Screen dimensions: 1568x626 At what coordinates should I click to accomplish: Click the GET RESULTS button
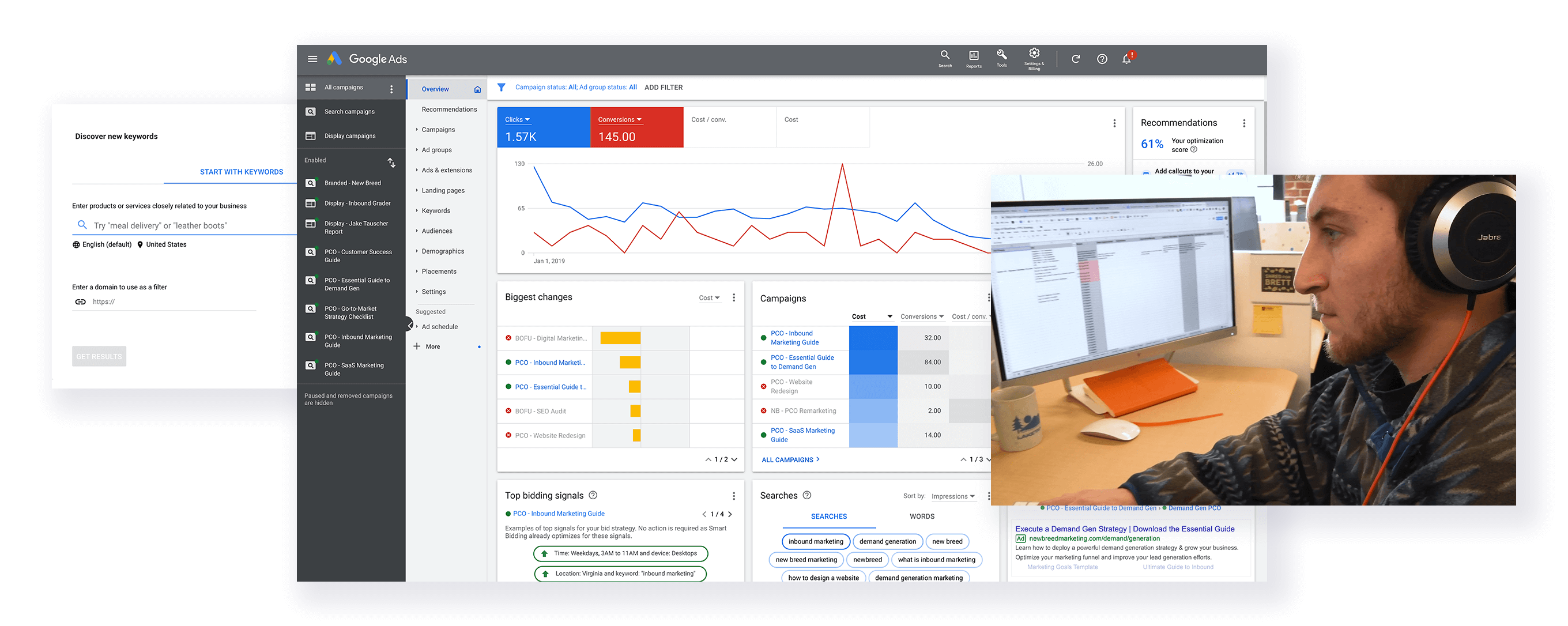[99, 356]
